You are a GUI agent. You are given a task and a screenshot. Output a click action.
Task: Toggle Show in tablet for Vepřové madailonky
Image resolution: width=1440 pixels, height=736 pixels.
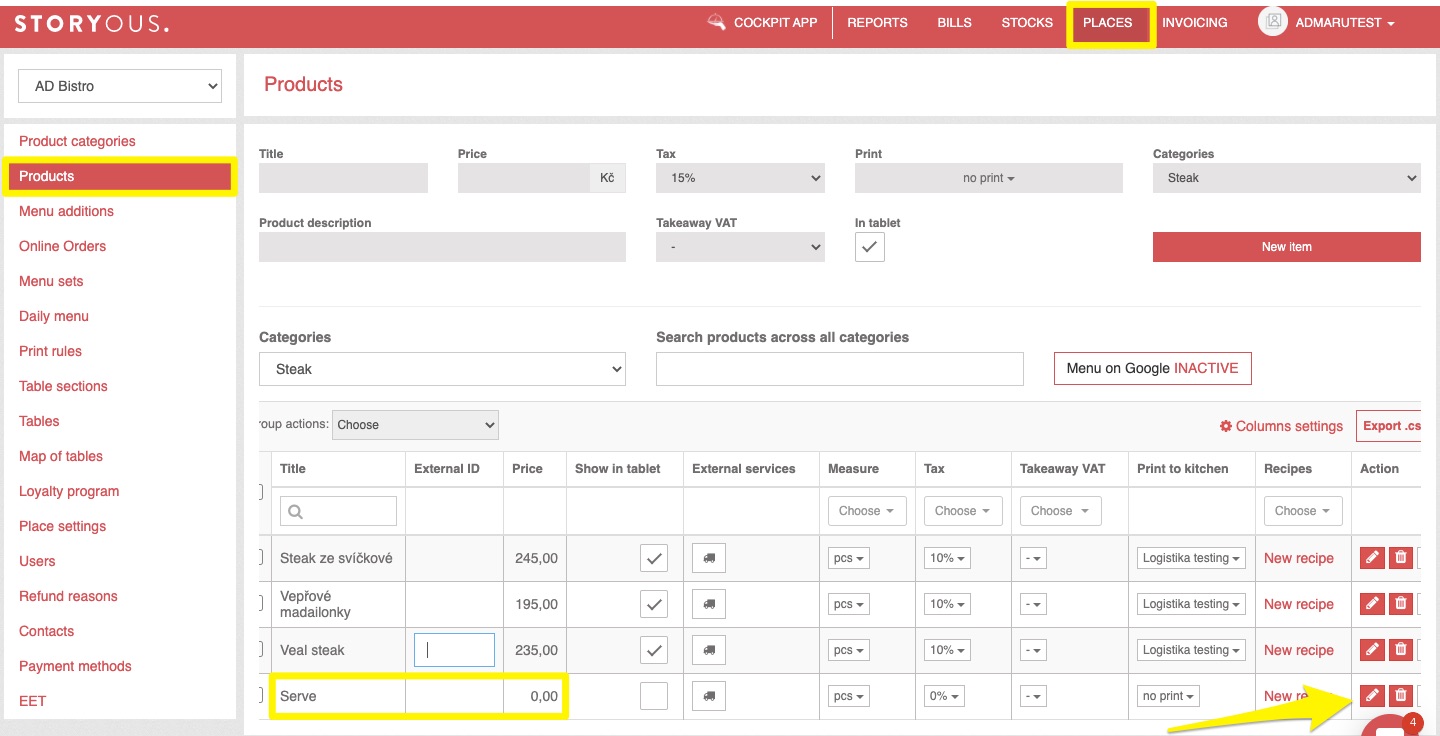(654, 604)
